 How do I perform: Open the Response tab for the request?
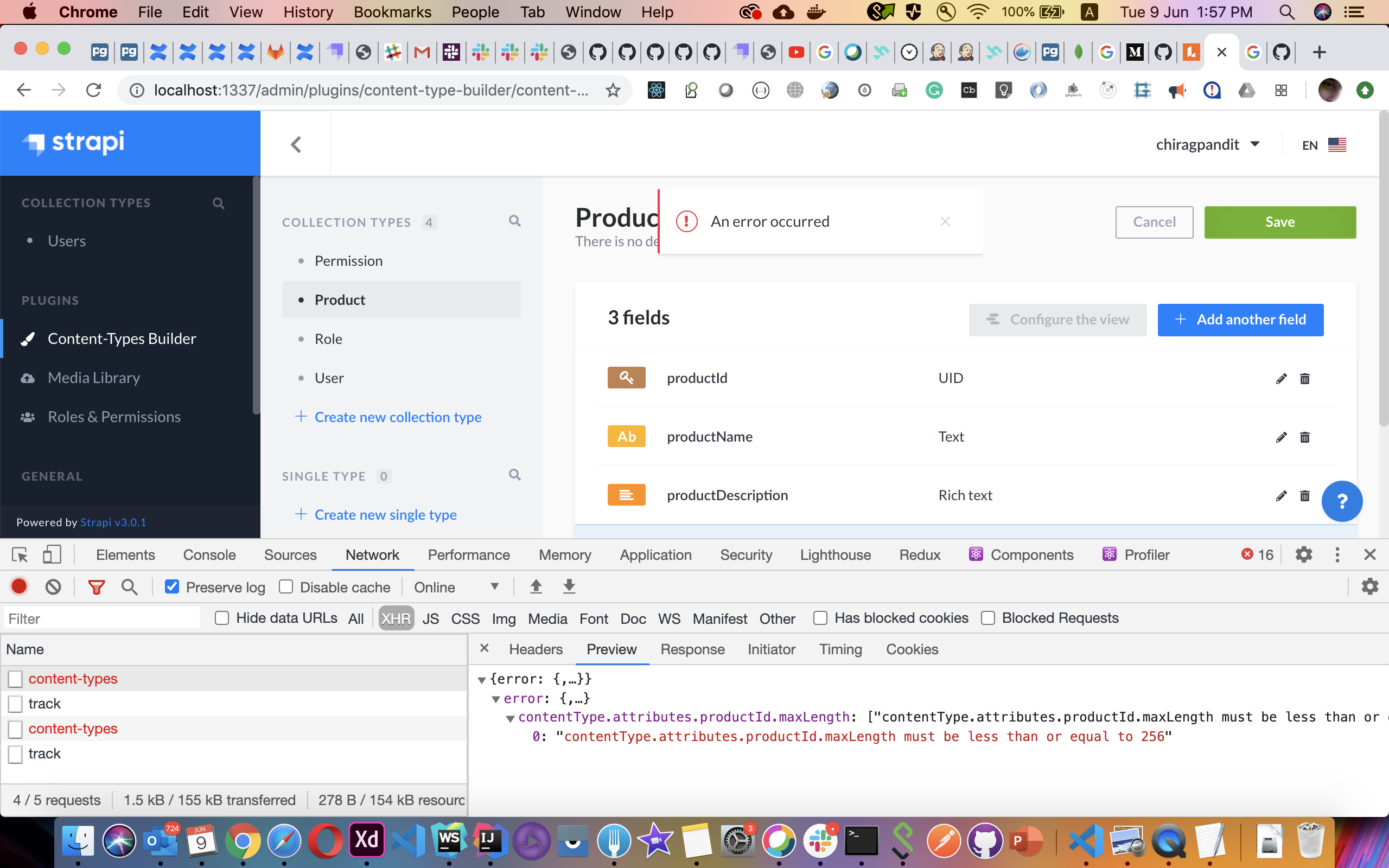coord(692,649)
